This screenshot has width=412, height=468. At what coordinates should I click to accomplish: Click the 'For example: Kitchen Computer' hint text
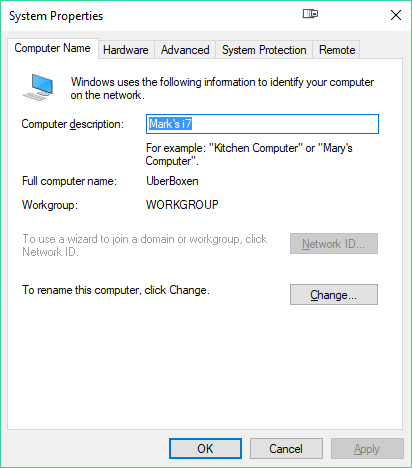tap(249, 154)
